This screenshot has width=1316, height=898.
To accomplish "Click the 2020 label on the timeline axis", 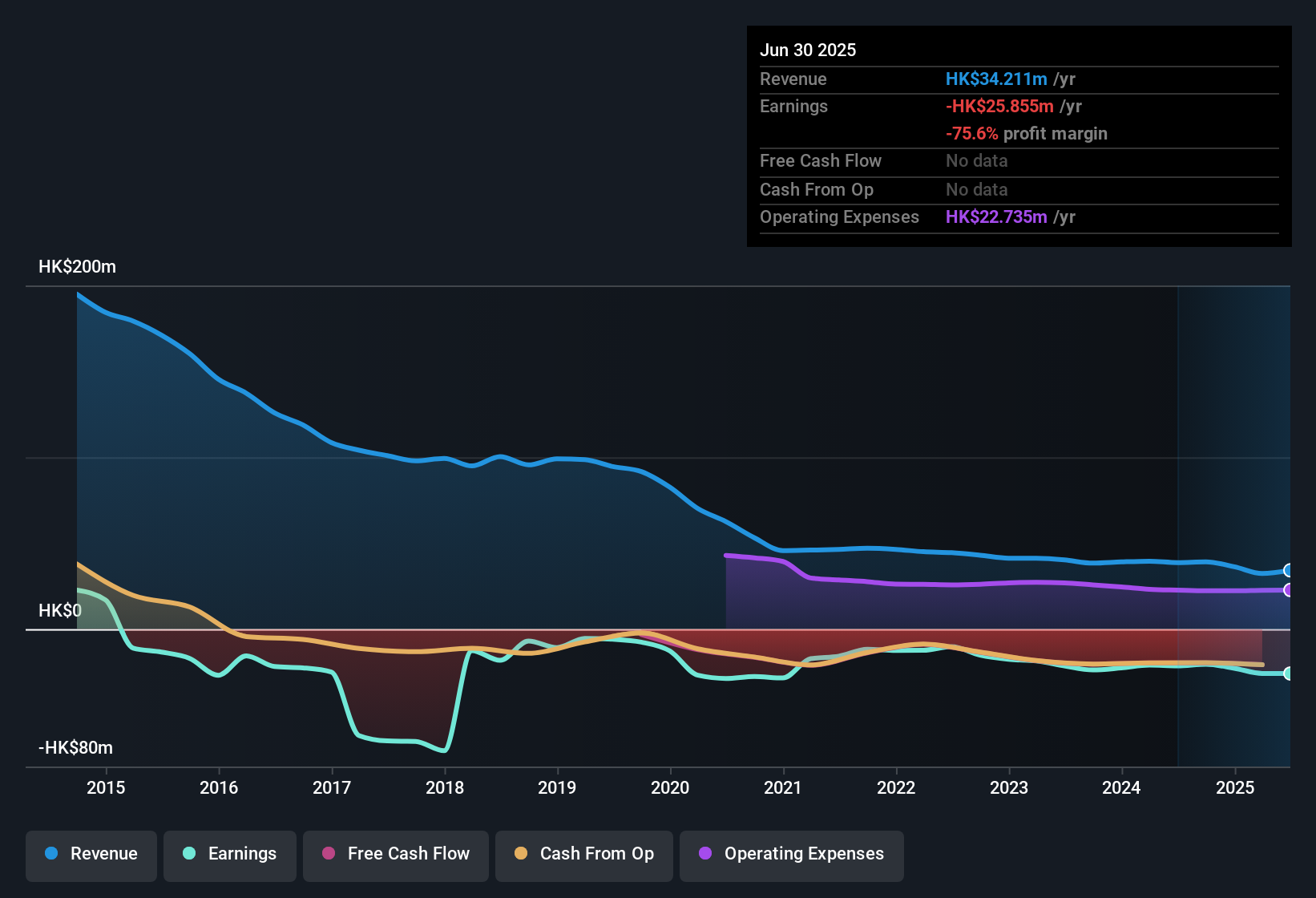I will tap(671, 787).
